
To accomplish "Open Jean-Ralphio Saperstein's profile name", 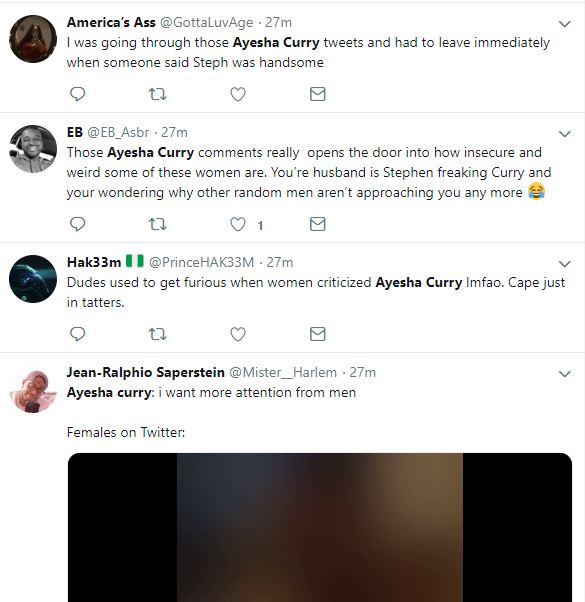I will point(145,372).
